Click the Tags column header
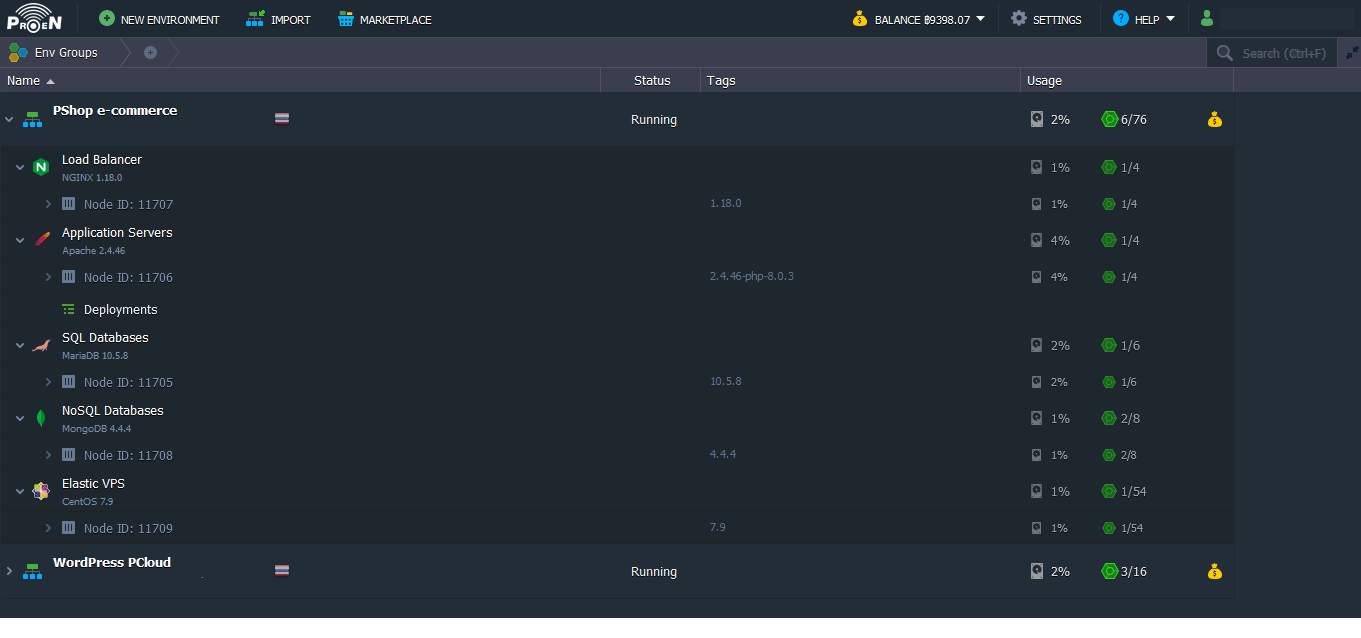 click(860, 80)
